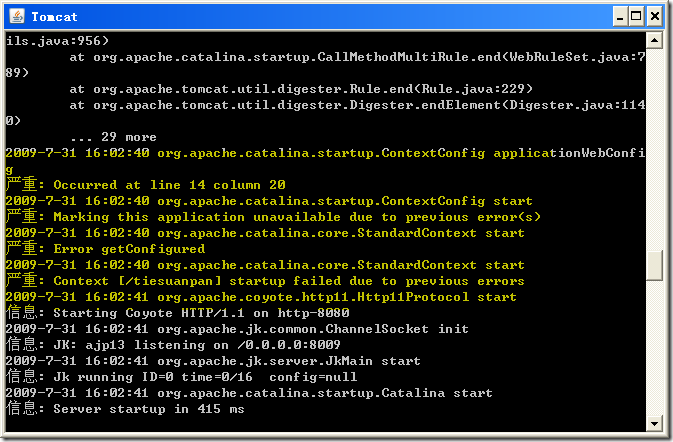673x442 pixels.
Task: Click the scrollbar track below the thumb
Action: pyautogui.click(x=654, y=348)
